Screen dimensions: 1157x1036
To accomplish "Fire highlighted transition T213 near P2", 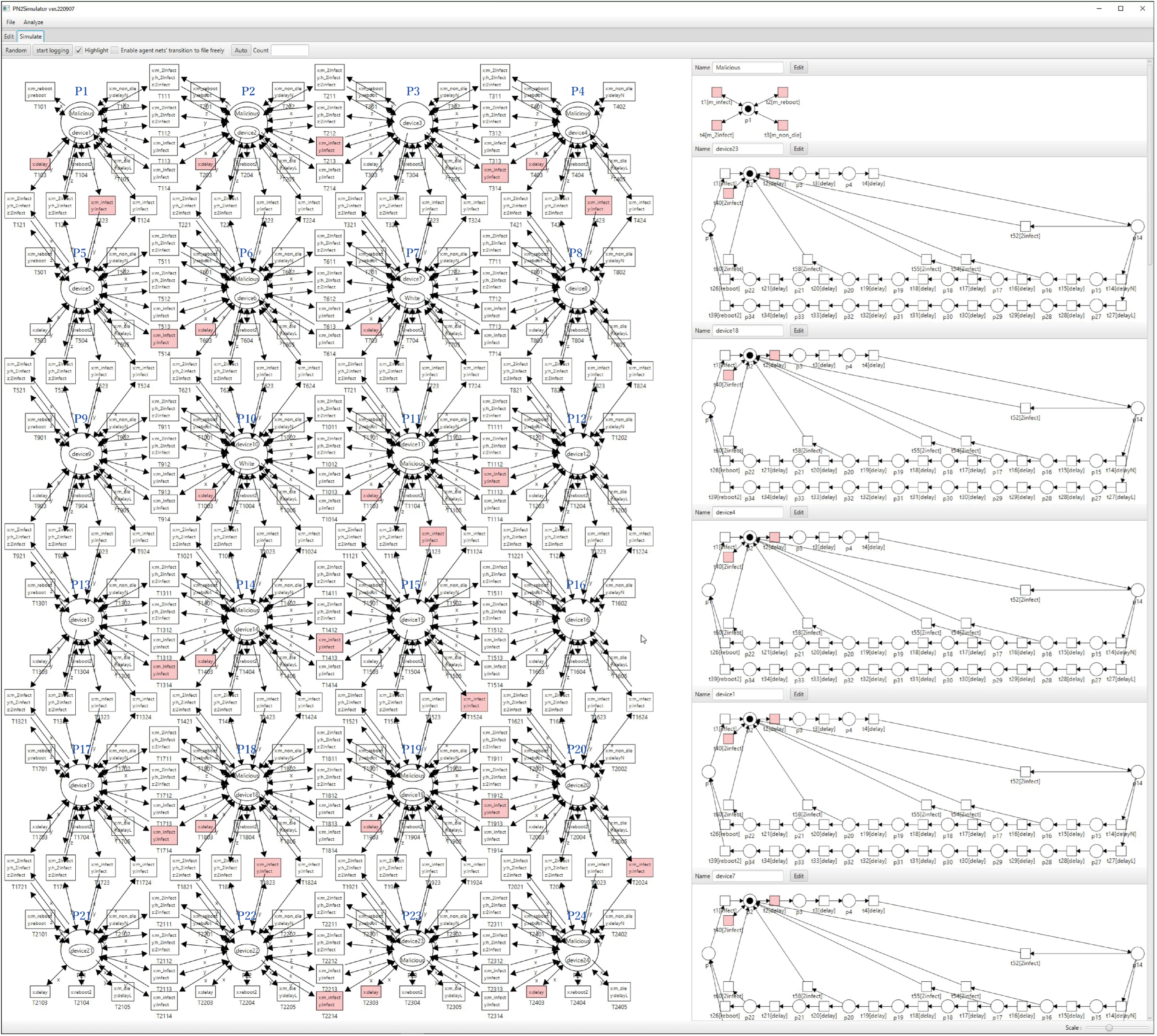I will coord(330,147).
